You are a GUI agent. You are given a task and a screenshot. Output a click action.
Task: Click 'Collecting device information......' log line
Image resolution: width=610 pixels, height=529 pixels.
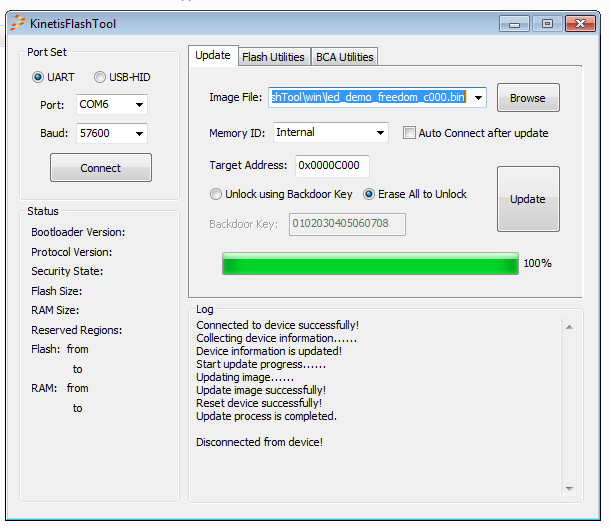coord(276,338)
